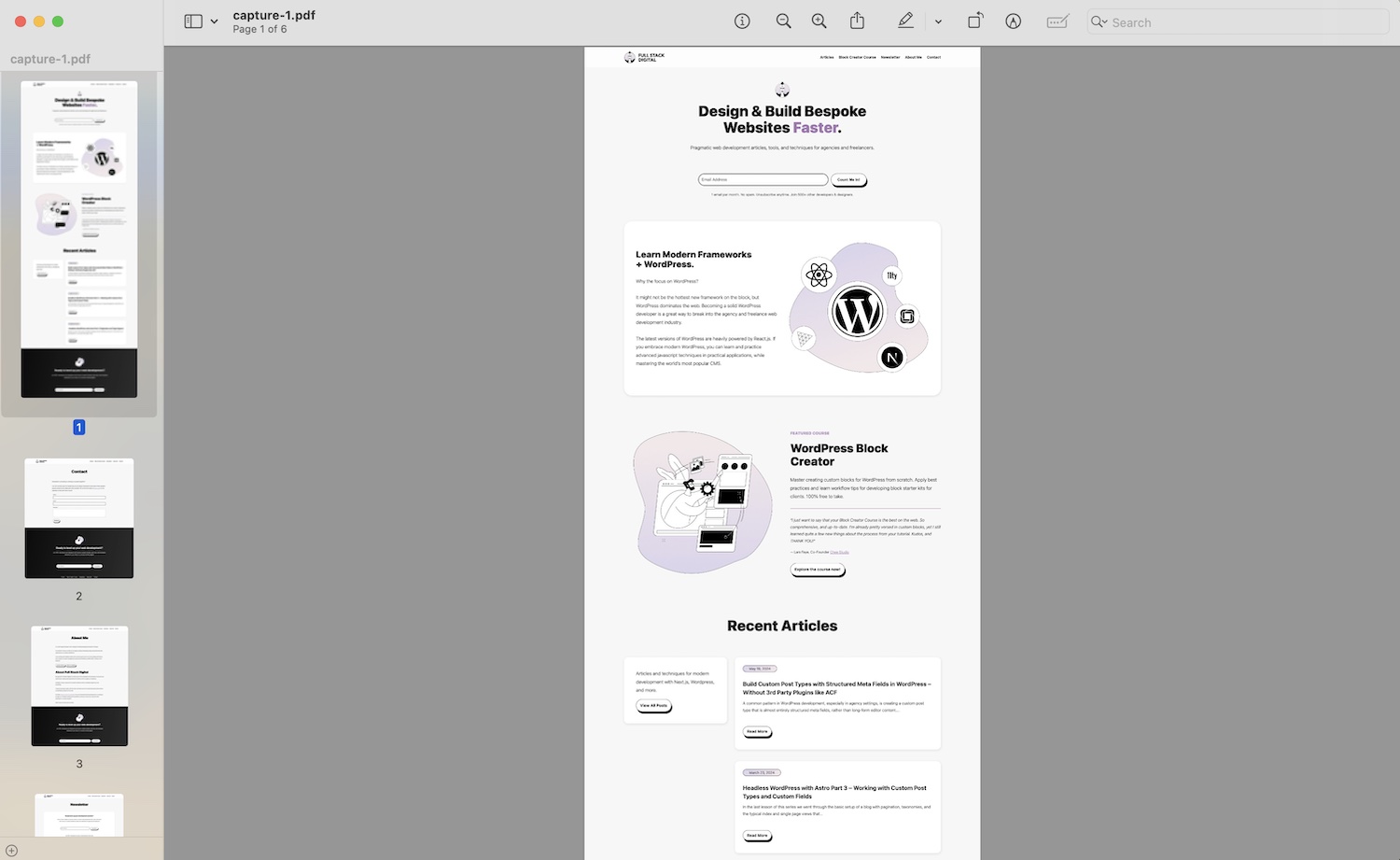Select the page 1 thumbnail
This screenshot has height=860, width=1400.
[79, 239]
